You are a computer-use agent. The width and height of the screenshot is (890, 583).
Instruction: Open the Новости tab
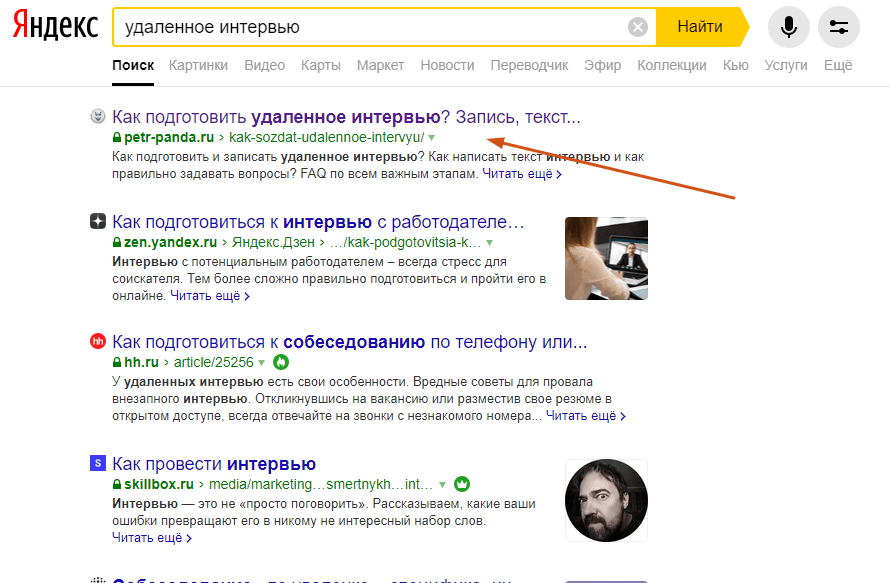(447, 65)
